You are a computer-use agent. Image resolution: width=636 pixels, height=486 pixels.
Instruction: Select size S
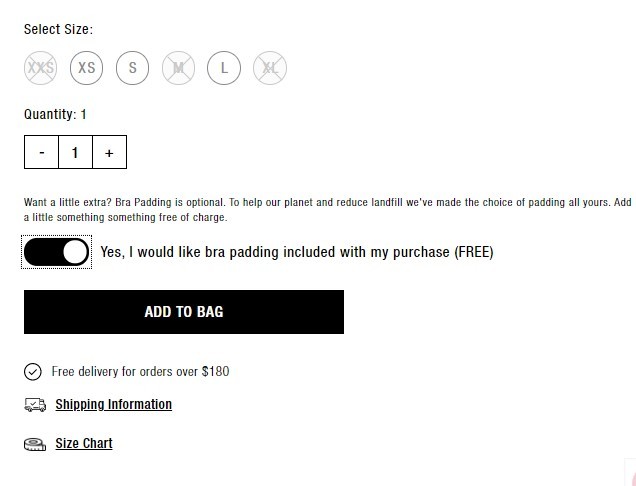point(132,68)
